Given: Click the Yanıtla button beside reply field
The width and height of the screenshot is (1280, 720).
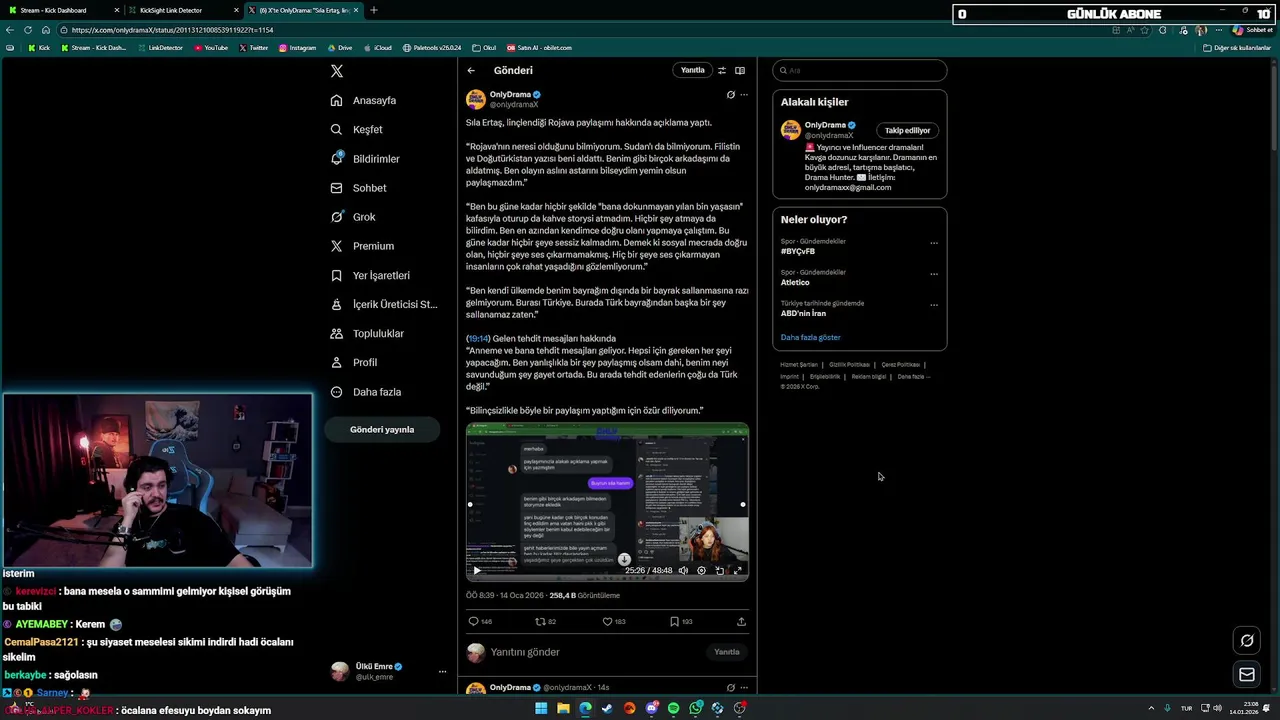Looking at the screenshot, I should point(727,652).
